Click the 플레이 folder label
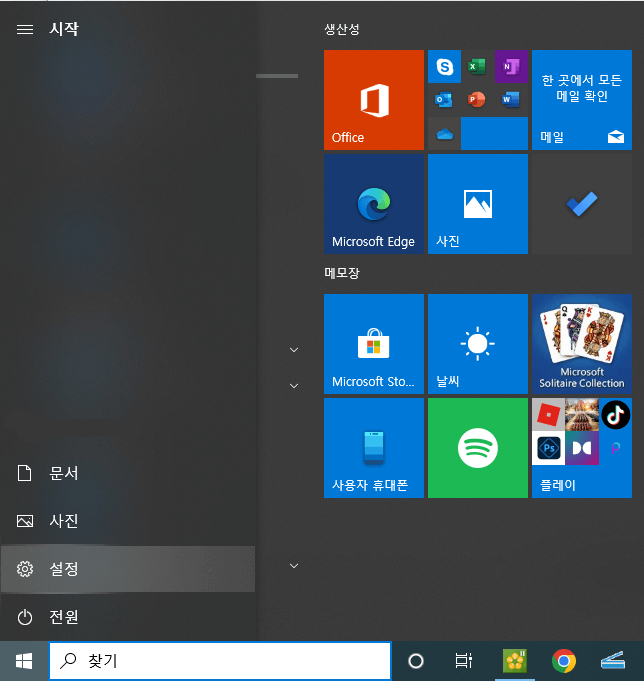Image resolution: width=644 pixels, height=681 pixels. [558, 485]
